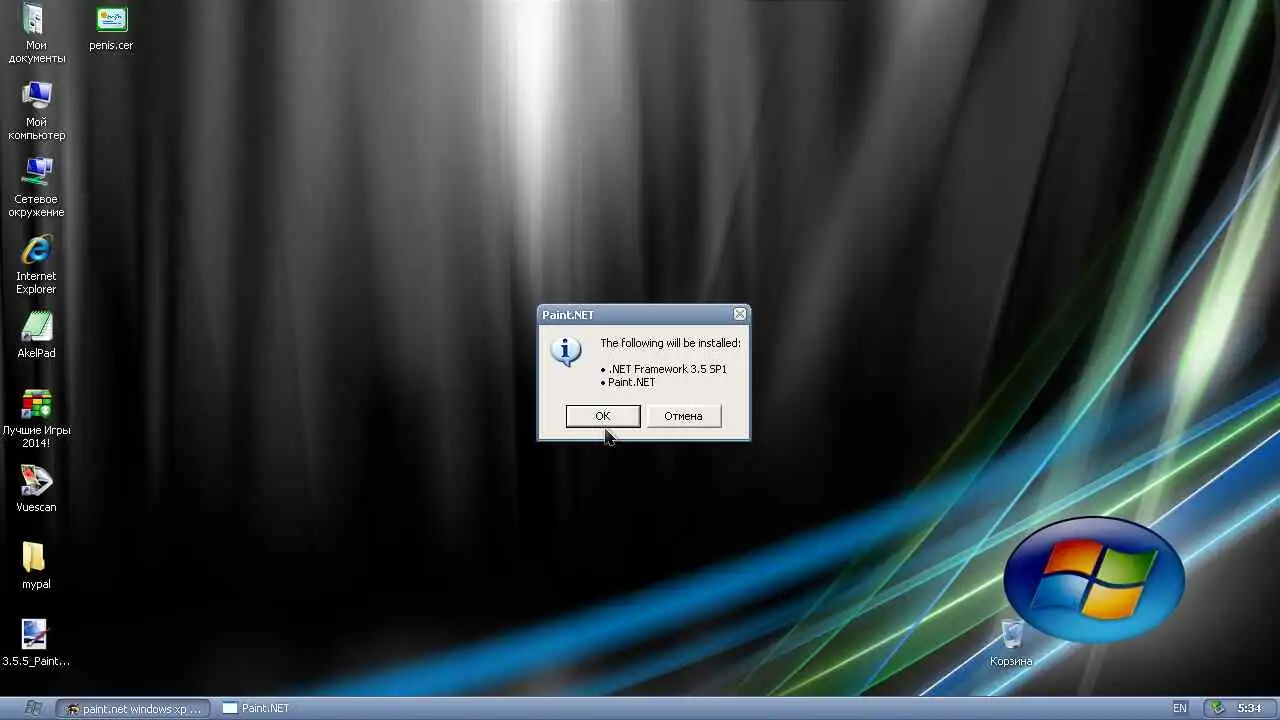Confirm installation with the OK button

pyautogui.click(x=603, y=416)
